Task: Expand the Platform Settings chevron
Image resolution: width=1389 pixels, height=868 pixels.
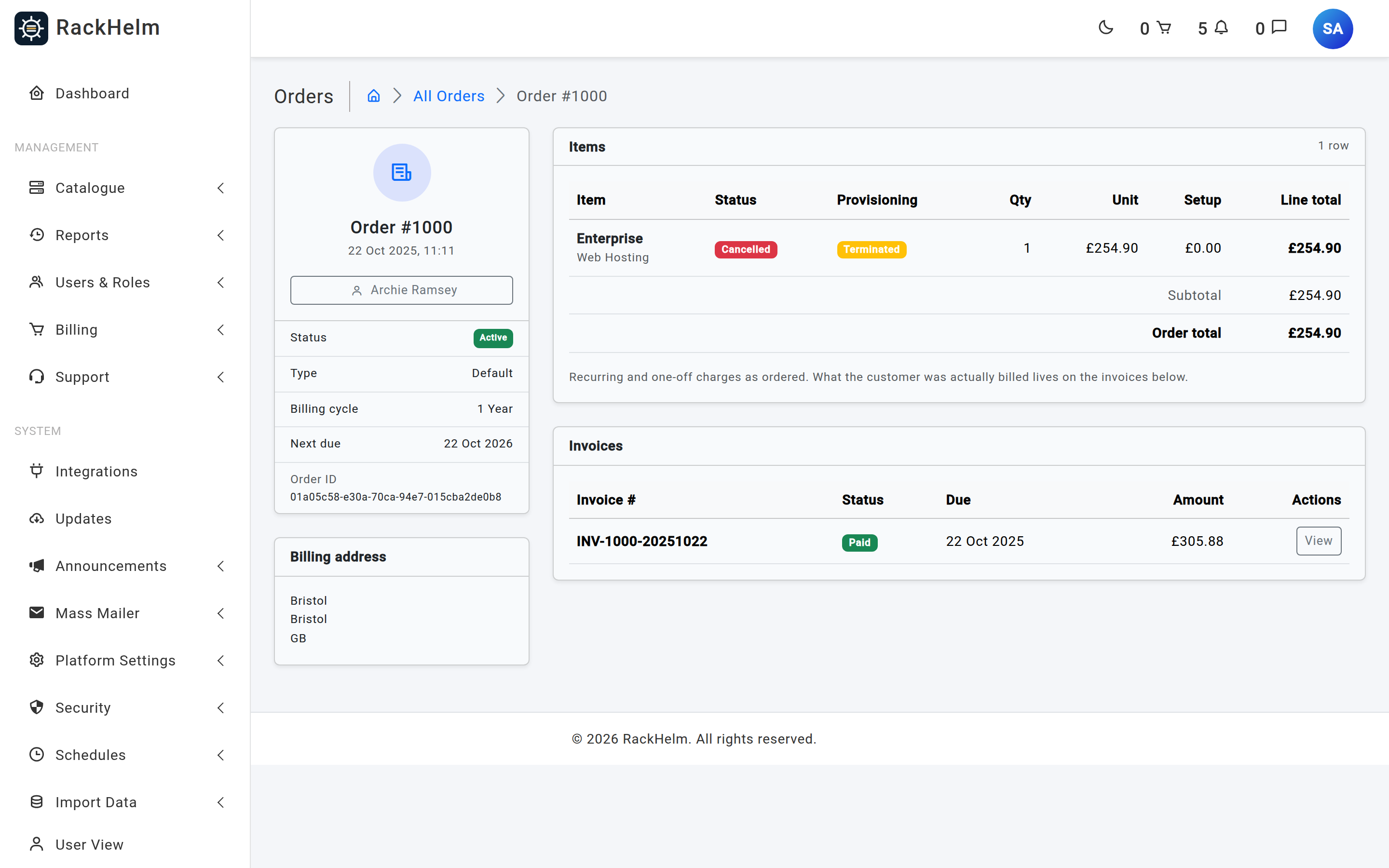Action: [x=220, y=660]
